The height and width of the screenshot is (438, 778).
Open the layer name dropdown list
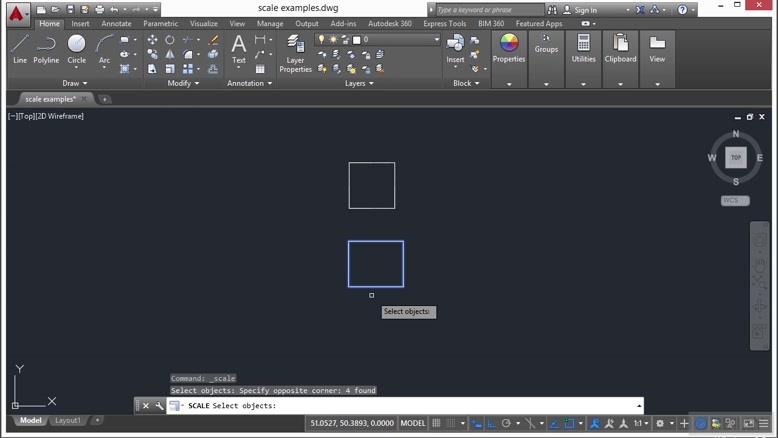(x=437, y=39)
